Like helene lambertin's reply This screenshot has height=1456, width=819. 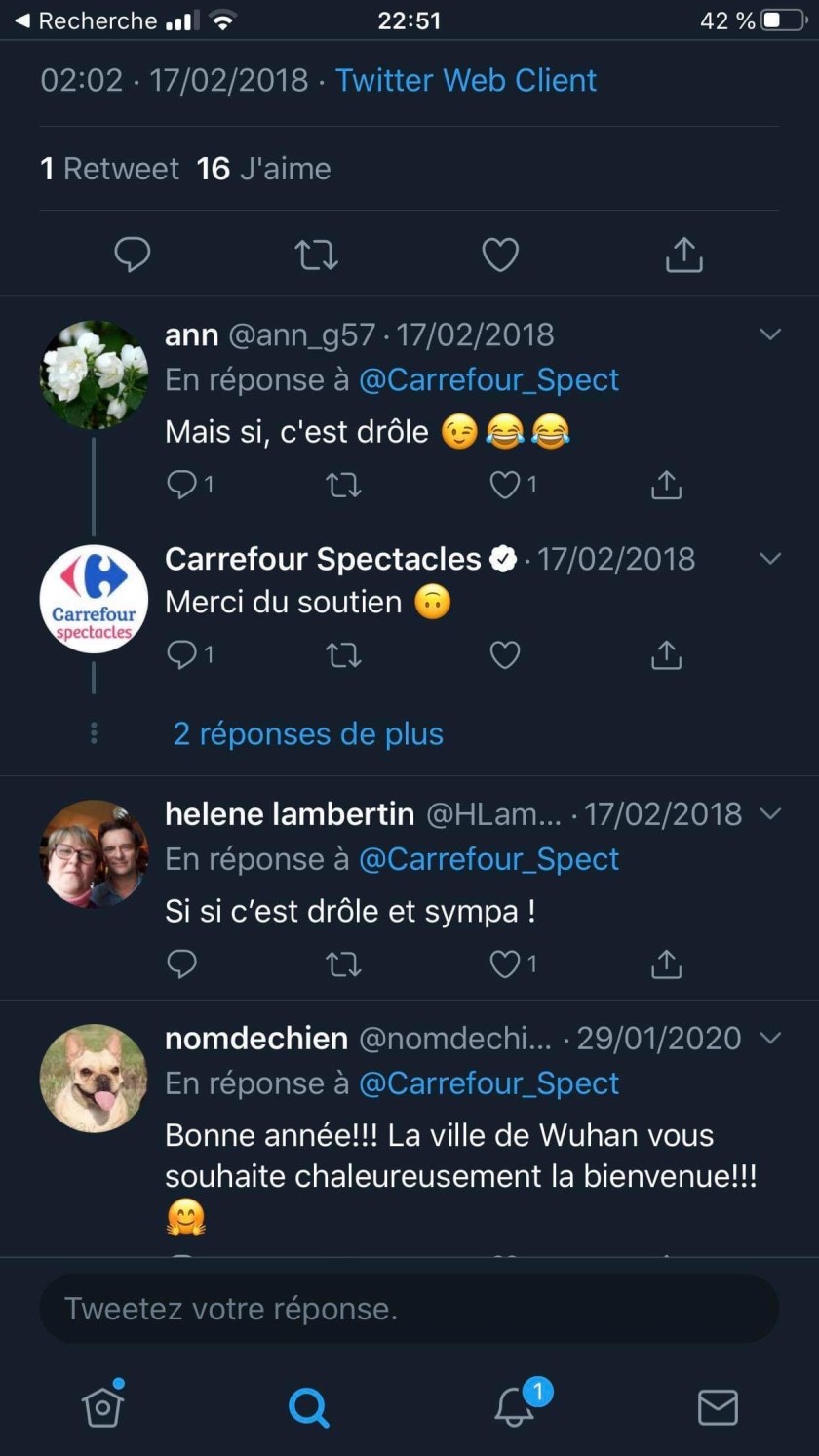tap(505, 964)
